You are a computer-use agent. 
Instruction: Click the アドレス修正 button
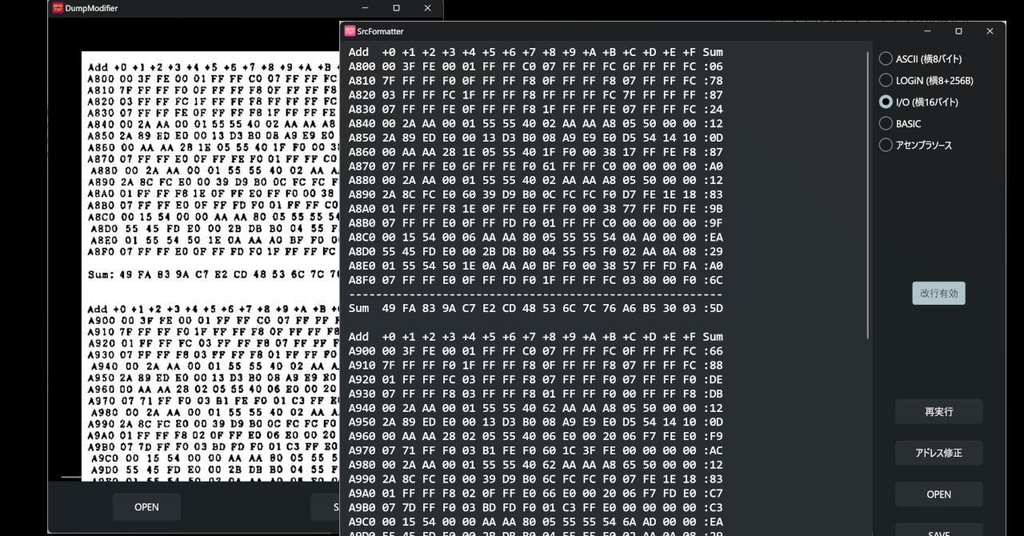(938, 453)
